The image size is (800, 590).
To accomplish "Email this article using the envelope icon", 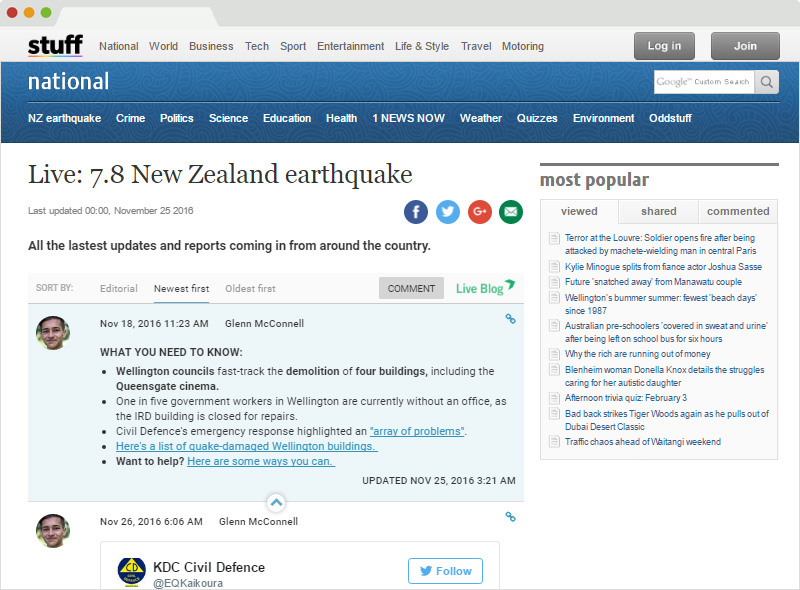I will (511, 211).
